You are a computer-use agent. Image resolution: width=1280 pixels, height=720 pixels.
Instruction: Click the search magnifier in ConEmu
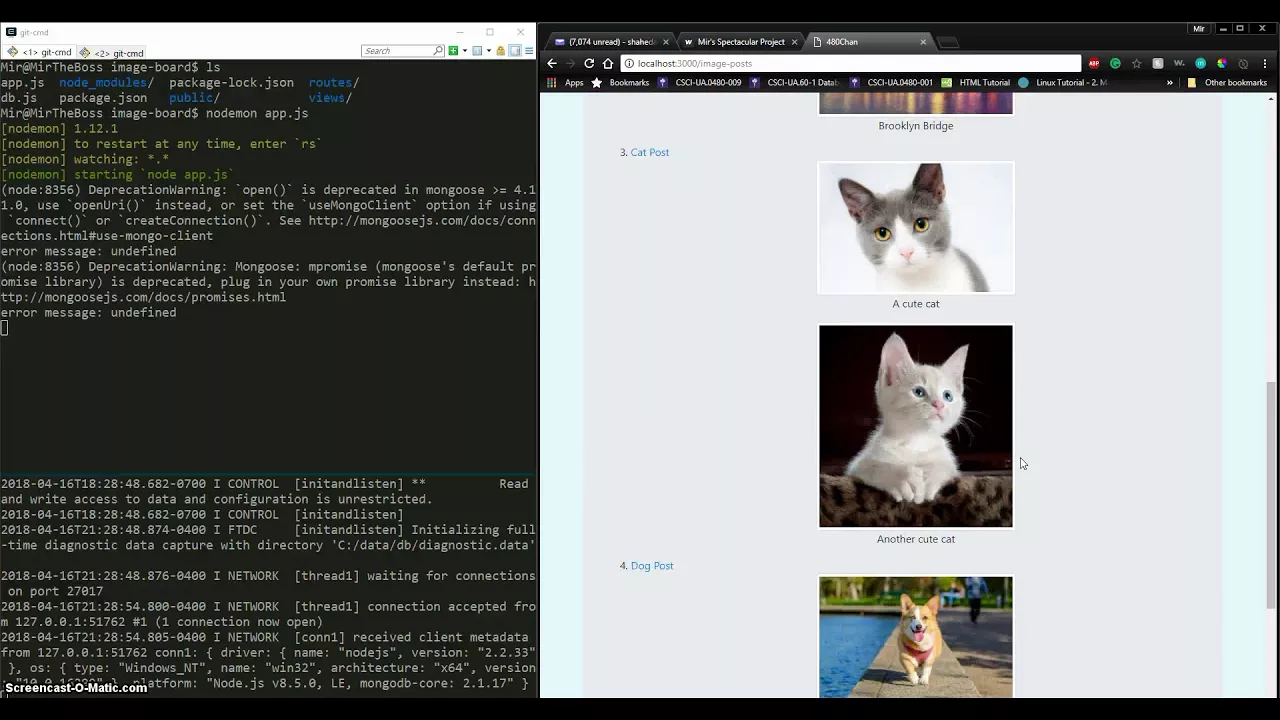pyautogui.click(x=438, y=51)
